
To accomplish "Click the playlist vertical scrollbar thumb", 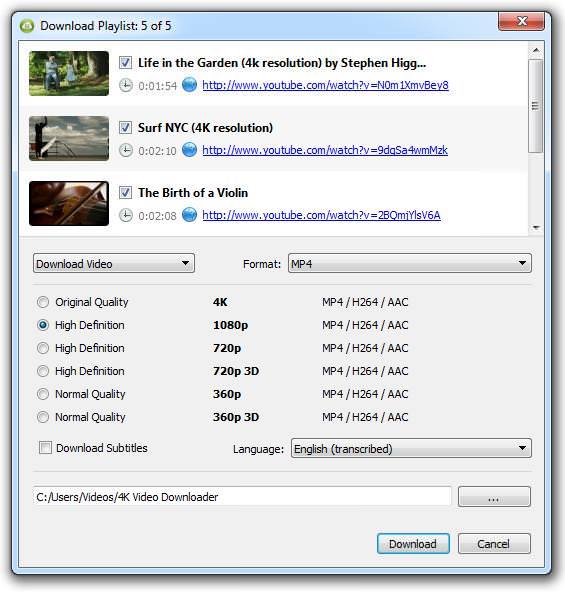I will (536, 106).
